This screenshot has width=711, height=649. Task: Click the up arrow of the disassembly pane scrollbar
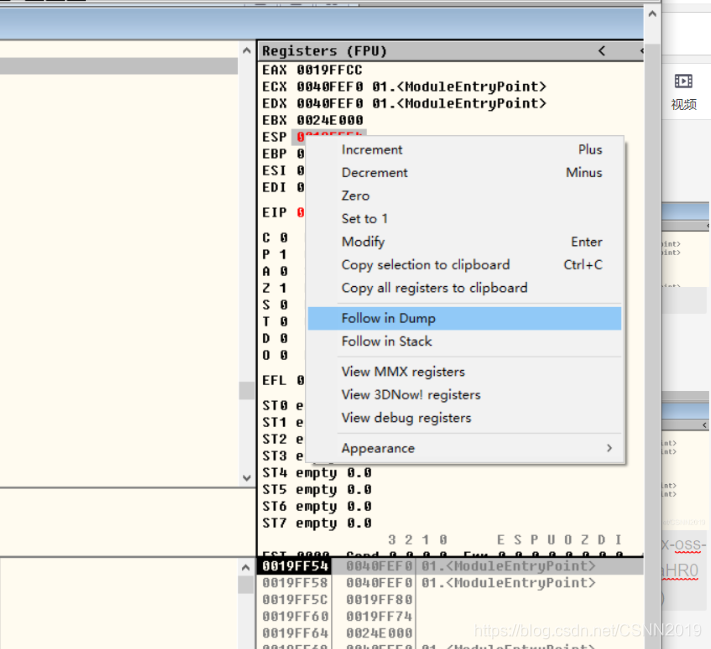click(247, 50)
